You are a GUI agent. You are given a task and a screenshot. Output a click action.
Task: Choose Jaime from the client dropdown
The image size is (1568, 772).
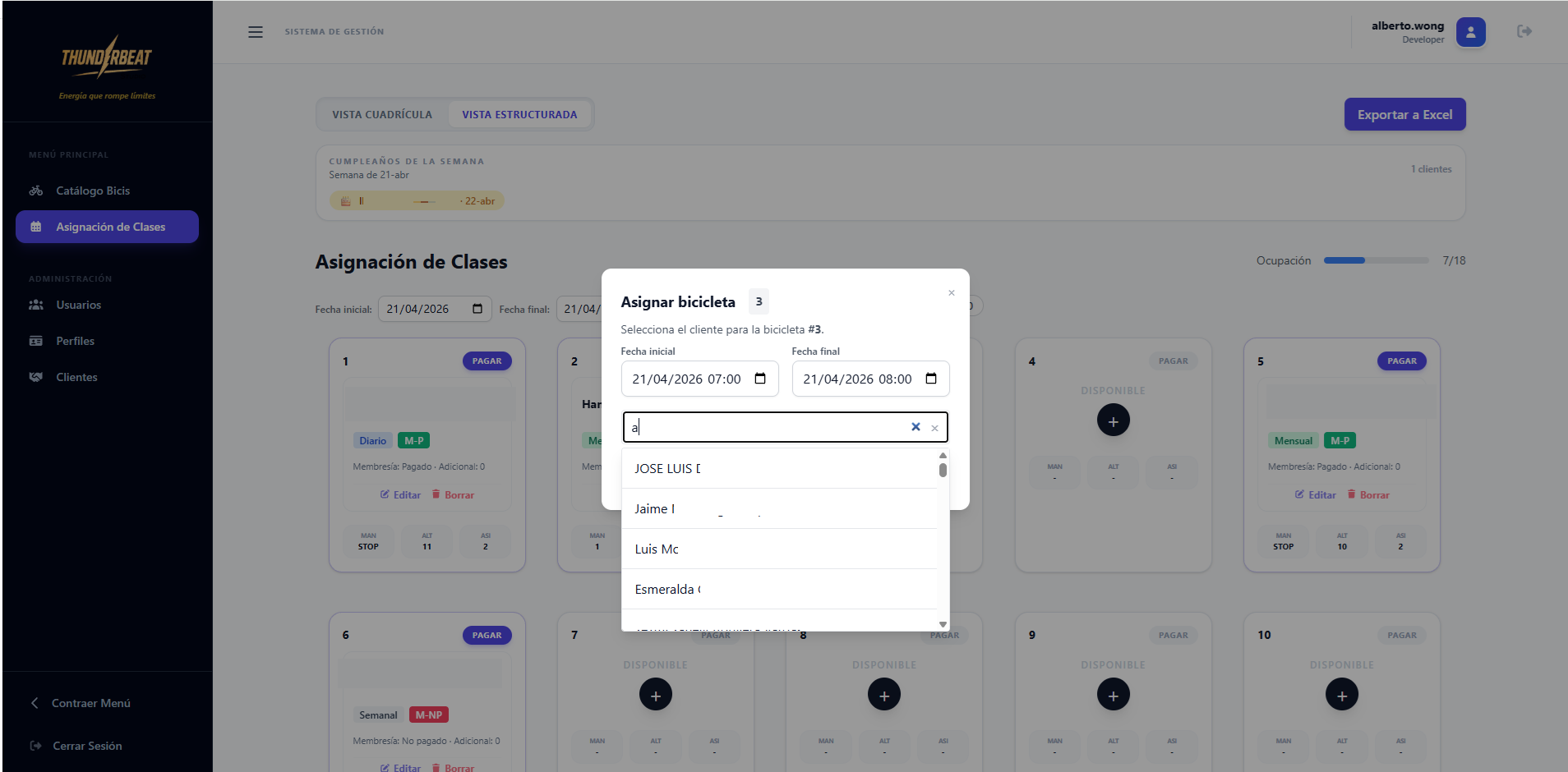click(779, 509)
